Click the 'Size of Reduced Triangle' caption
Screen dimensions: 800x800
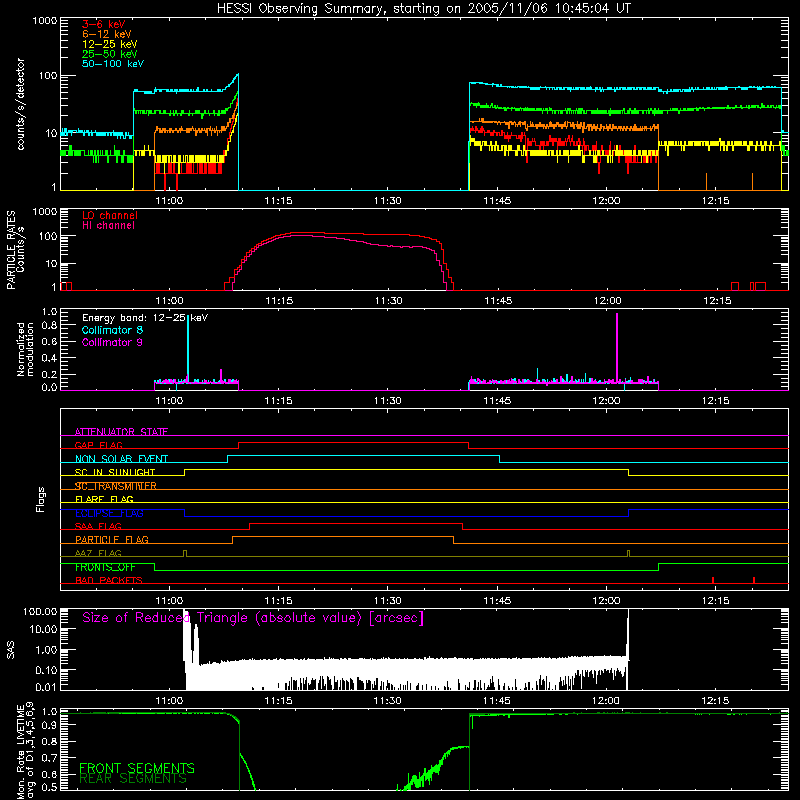pyautogui.click(x=253, y=618)
